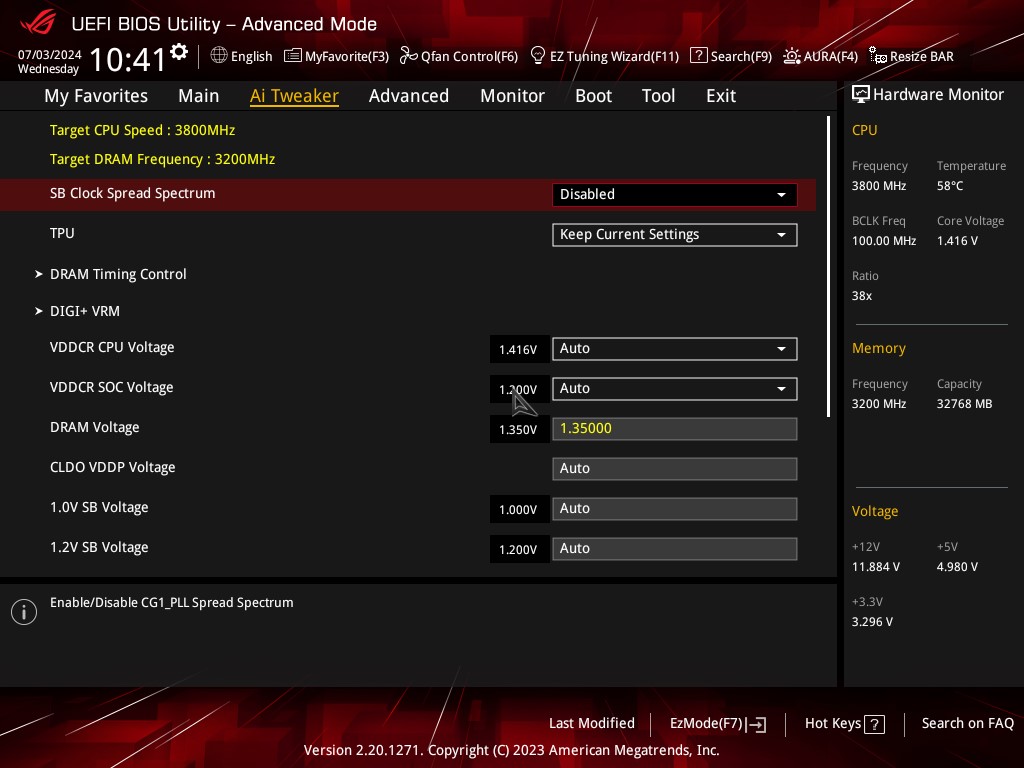Open the Tool tab
This screenshot has height=768, width=1024.
tap(658, 96)
